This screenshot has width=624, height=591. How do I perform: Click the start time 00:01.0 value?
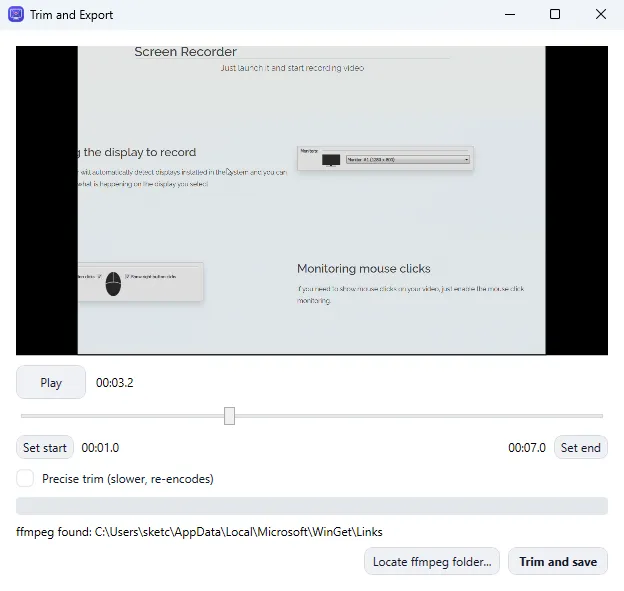[100, 448]
